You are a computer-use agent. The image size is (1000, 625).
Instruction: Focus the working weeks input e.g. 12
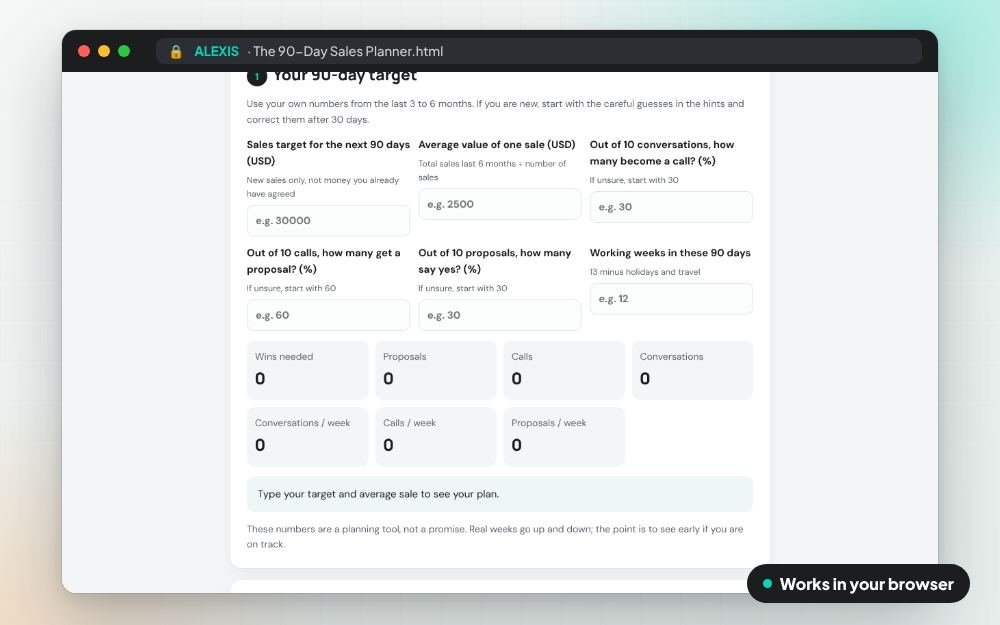(671, 298)
